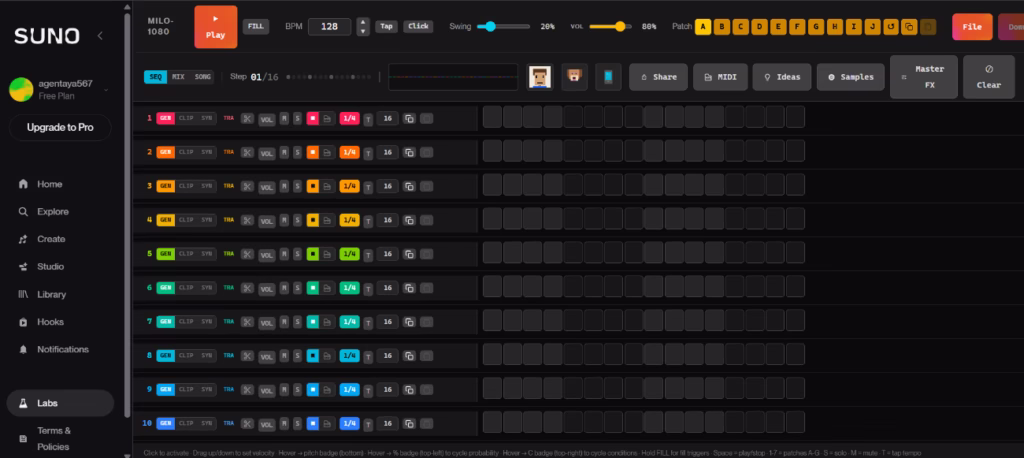Click the MIDI export button
This screenshot has height=458, width=1024.
(721, 77)
